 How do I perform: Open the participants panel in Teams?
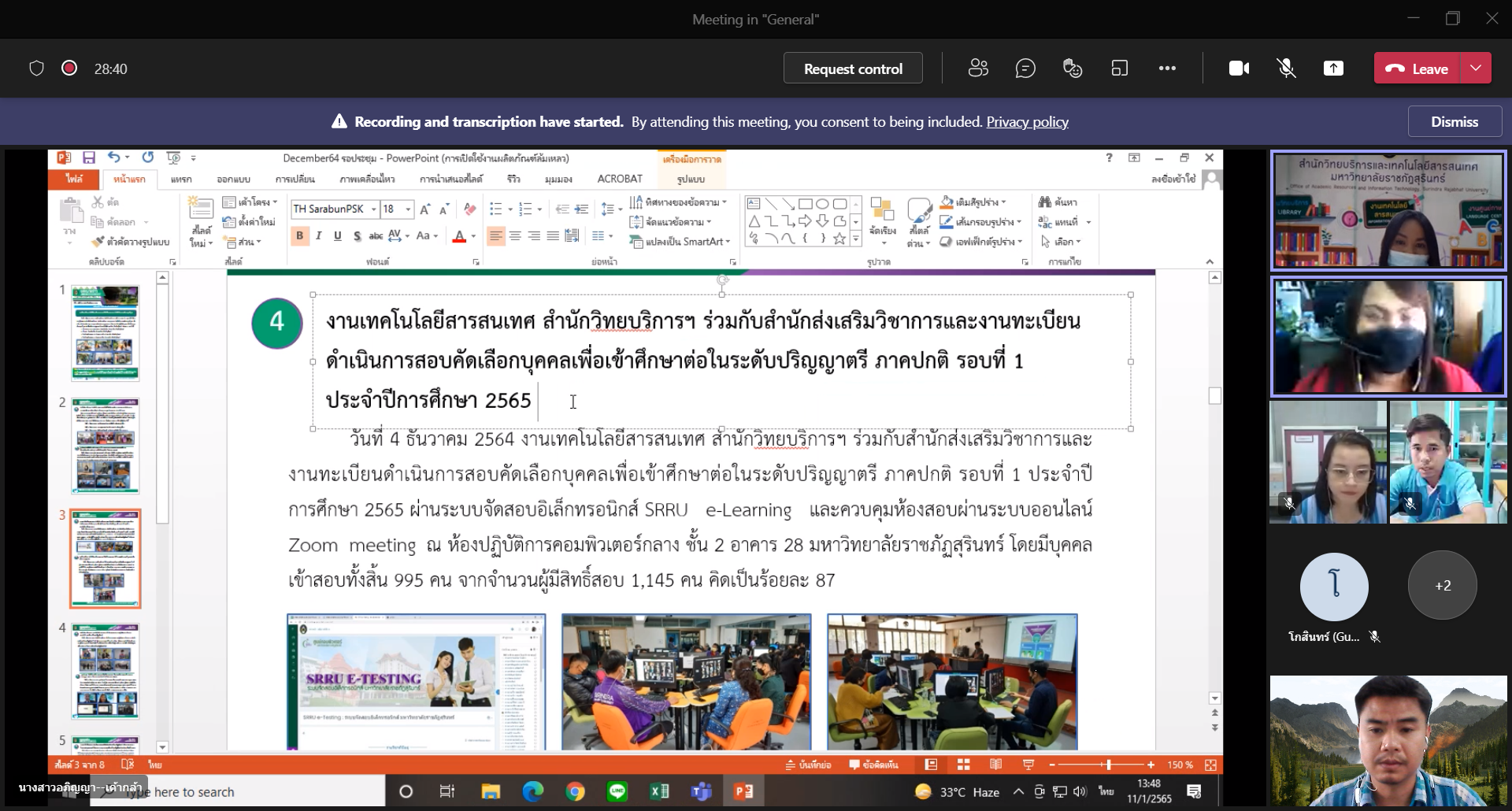(x=978, y=69)
